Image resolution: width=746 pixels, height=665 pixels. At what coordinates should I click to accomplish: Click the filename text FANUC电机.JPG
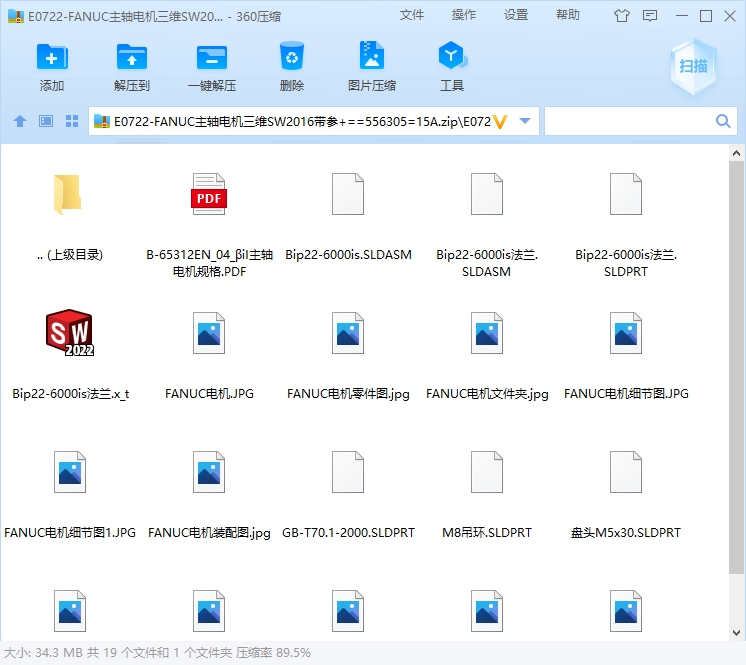[x=209, y=394]
